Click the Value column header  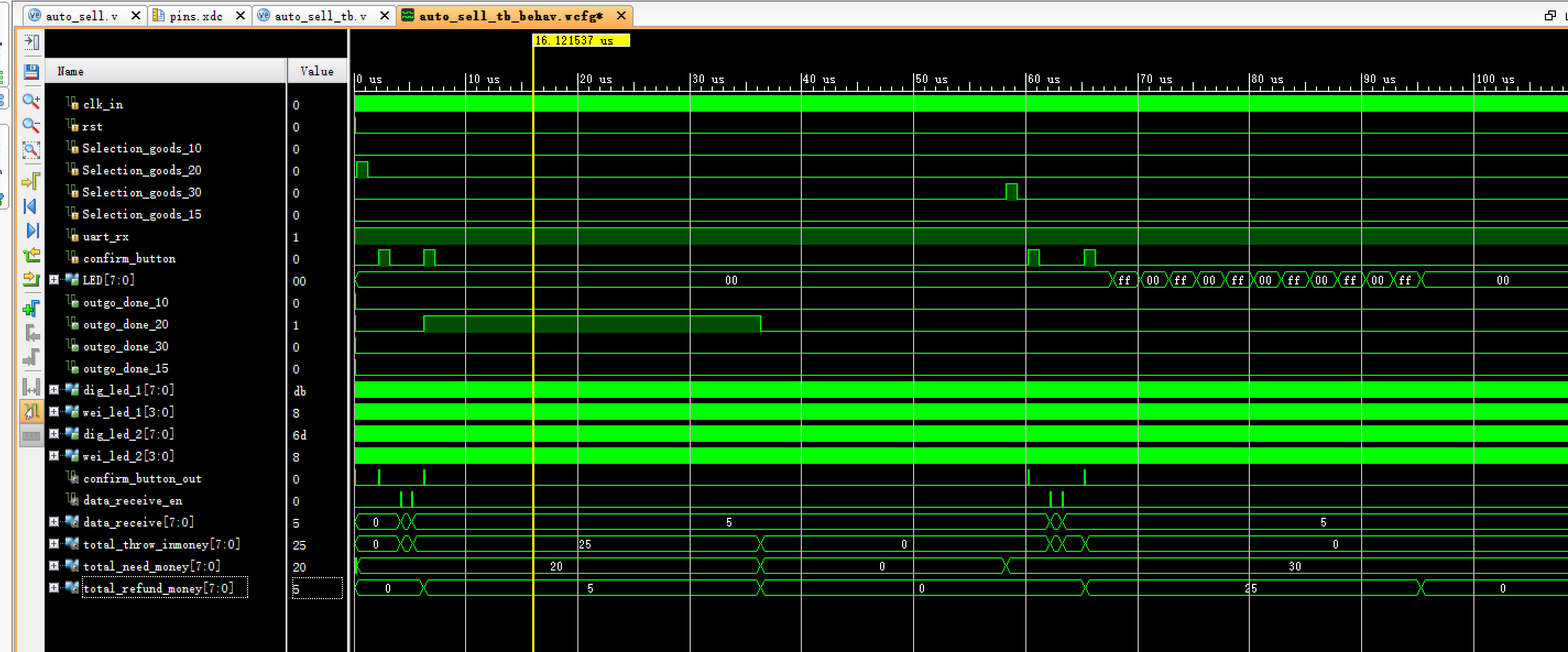pos(317,71)
